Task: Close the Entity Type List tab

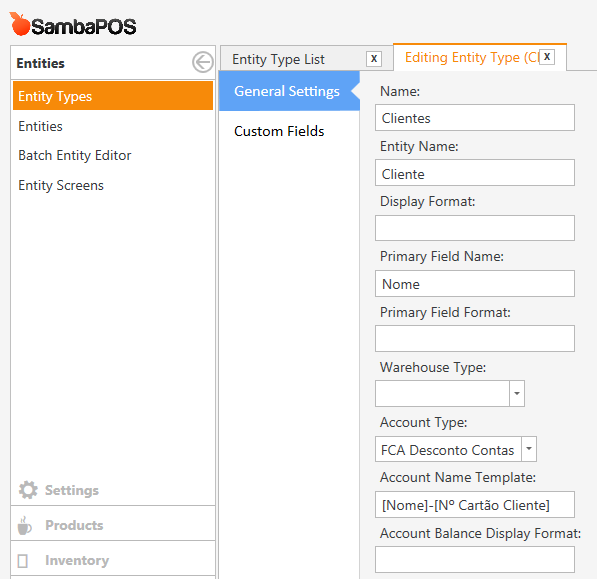Action: pyautogui.click(x=374, y=59)
